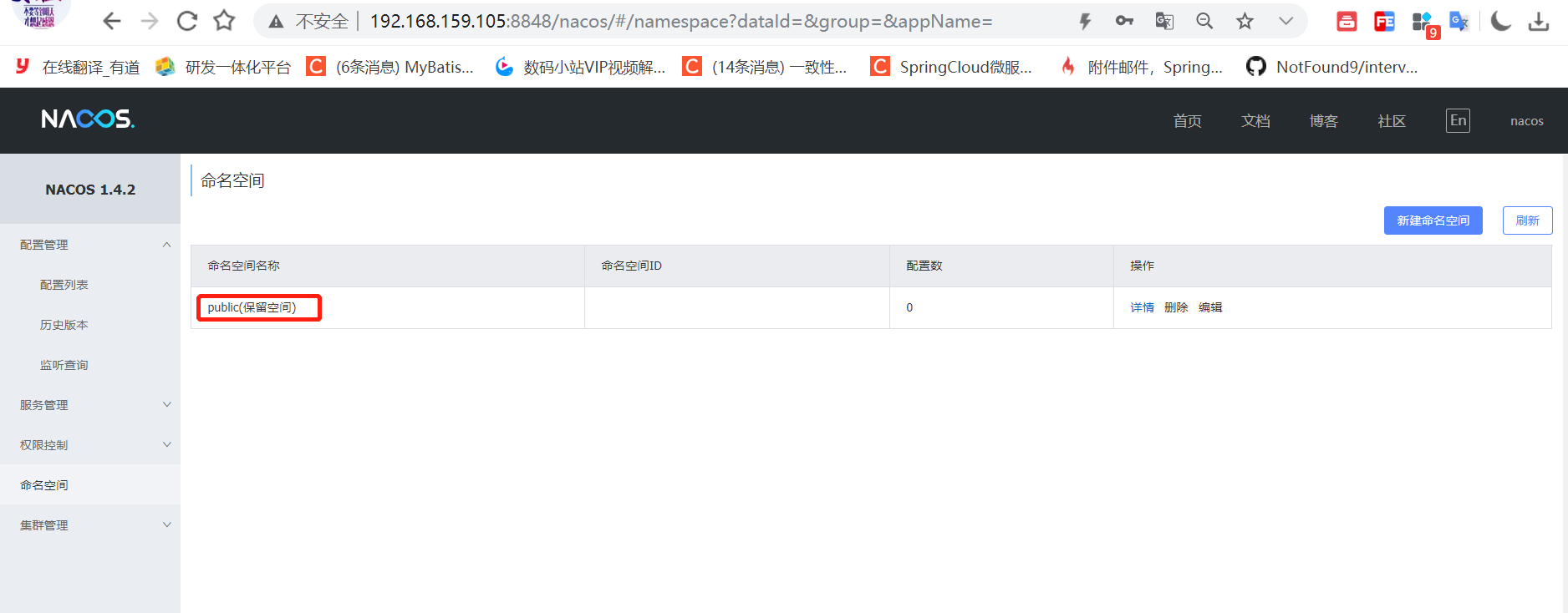This screenshot has width=1568, height=613.
Task: Open the NotFound9/interv GitHub bookmark
Action: point(1331,67)
